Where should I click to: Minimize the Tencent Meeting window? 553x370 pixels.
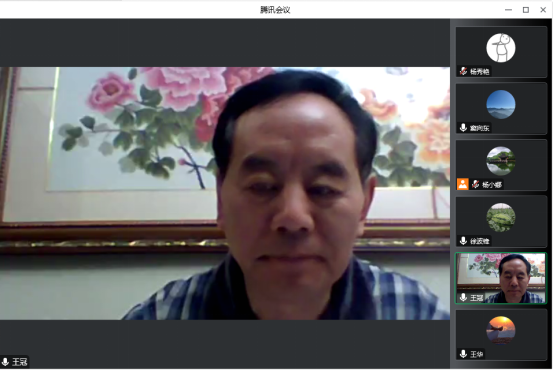point(509,10)
